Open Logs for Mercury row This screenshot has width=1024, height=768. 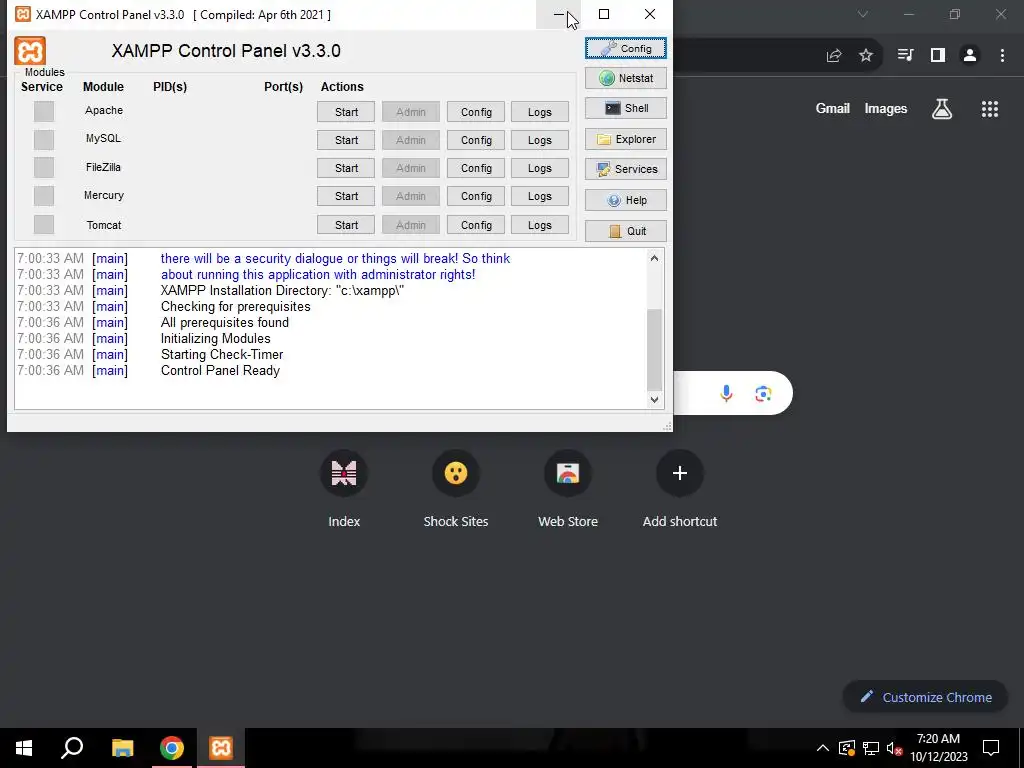[x=539, y=196]
